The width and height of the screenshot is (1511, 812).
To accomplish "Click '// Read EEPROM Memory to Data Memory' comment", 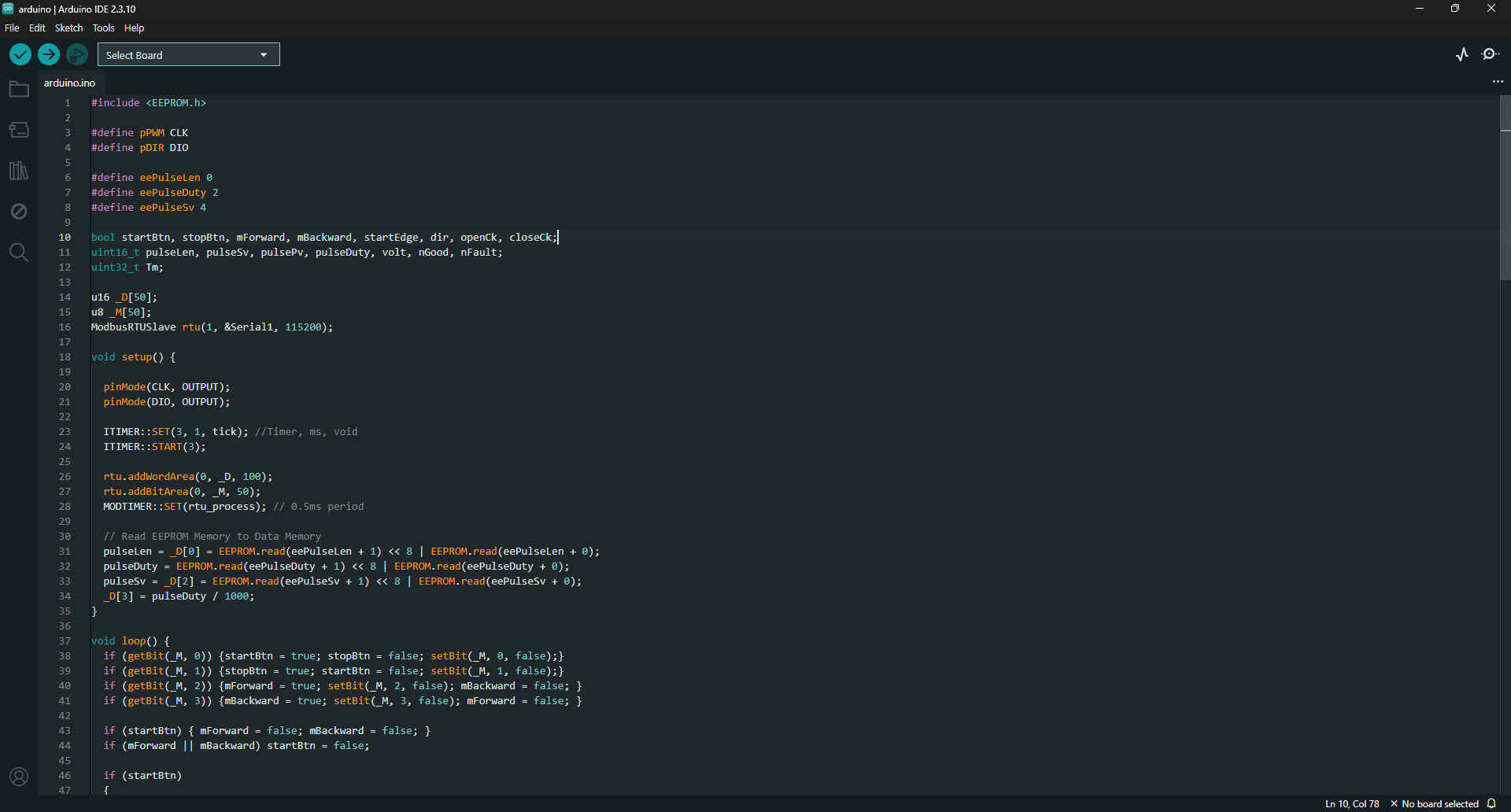I will click(212, 537).
